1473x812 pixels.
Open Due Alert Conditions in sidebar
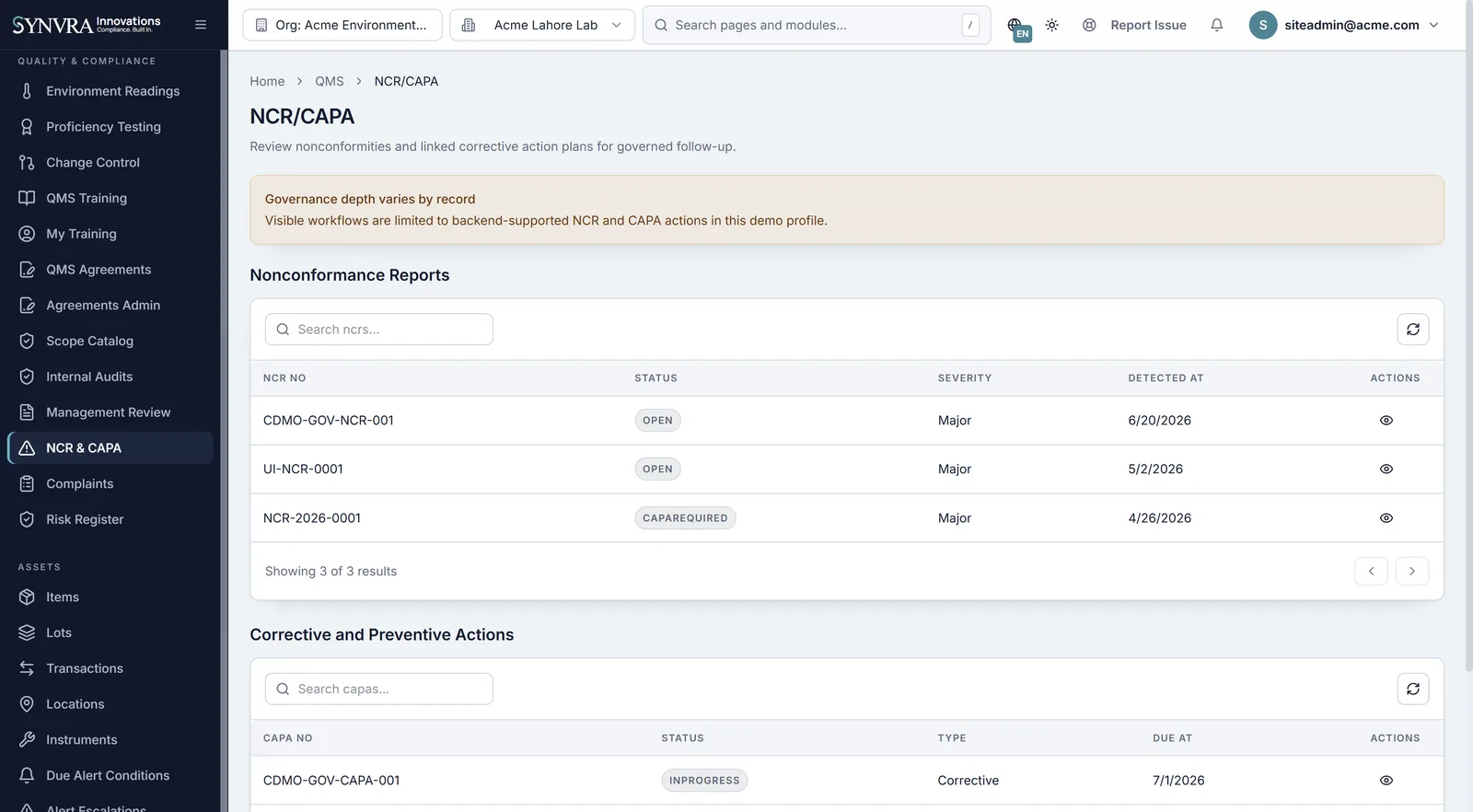(110, 775)
